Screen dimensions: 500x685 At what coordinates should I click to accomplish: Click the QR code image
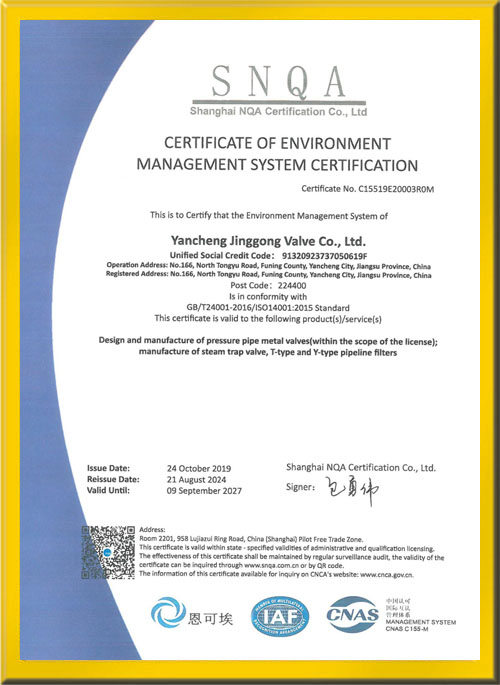click(x=108, y=552)
